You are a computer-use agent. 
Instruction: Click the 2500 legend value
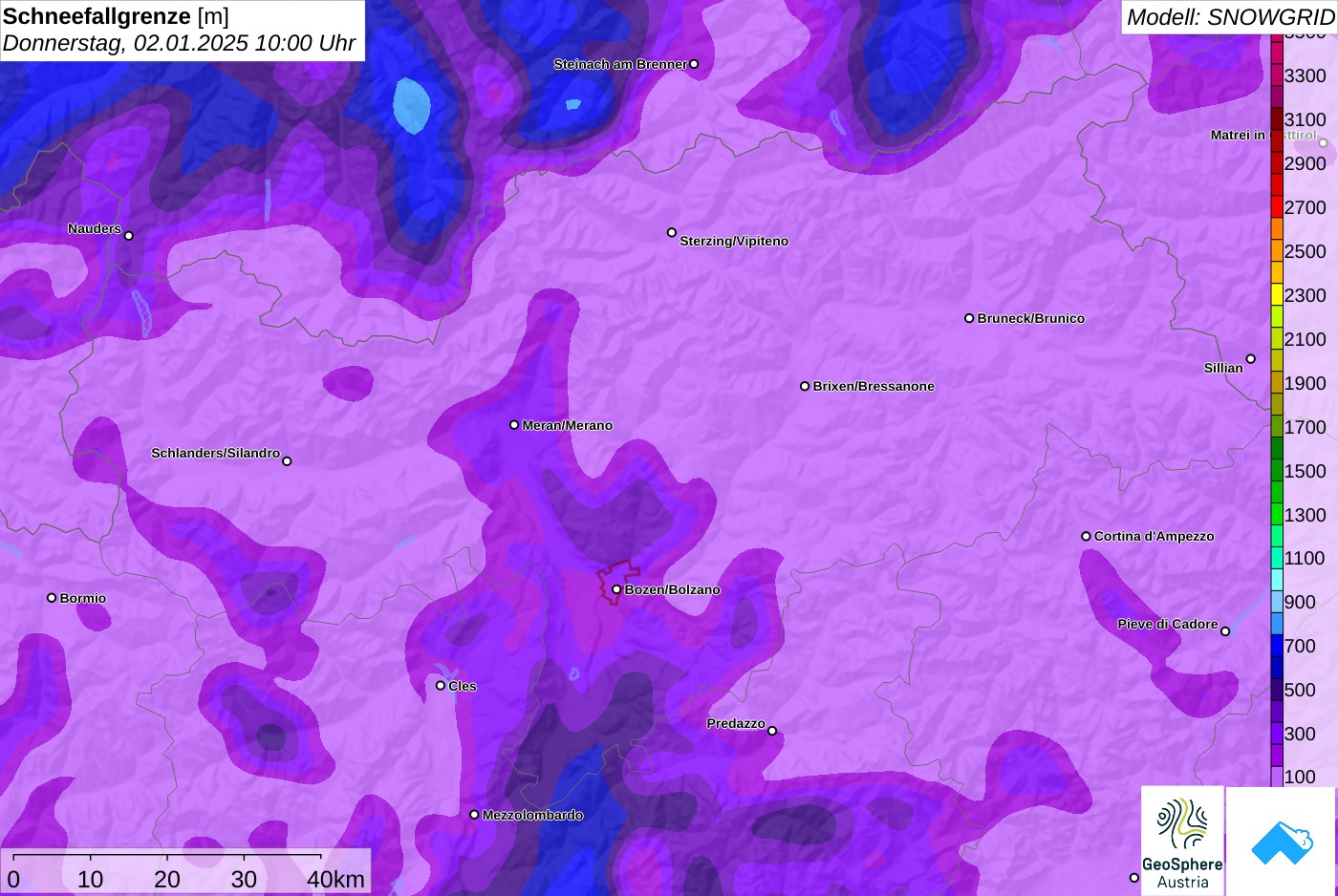pyautogui.click(x=1305, y=251)
